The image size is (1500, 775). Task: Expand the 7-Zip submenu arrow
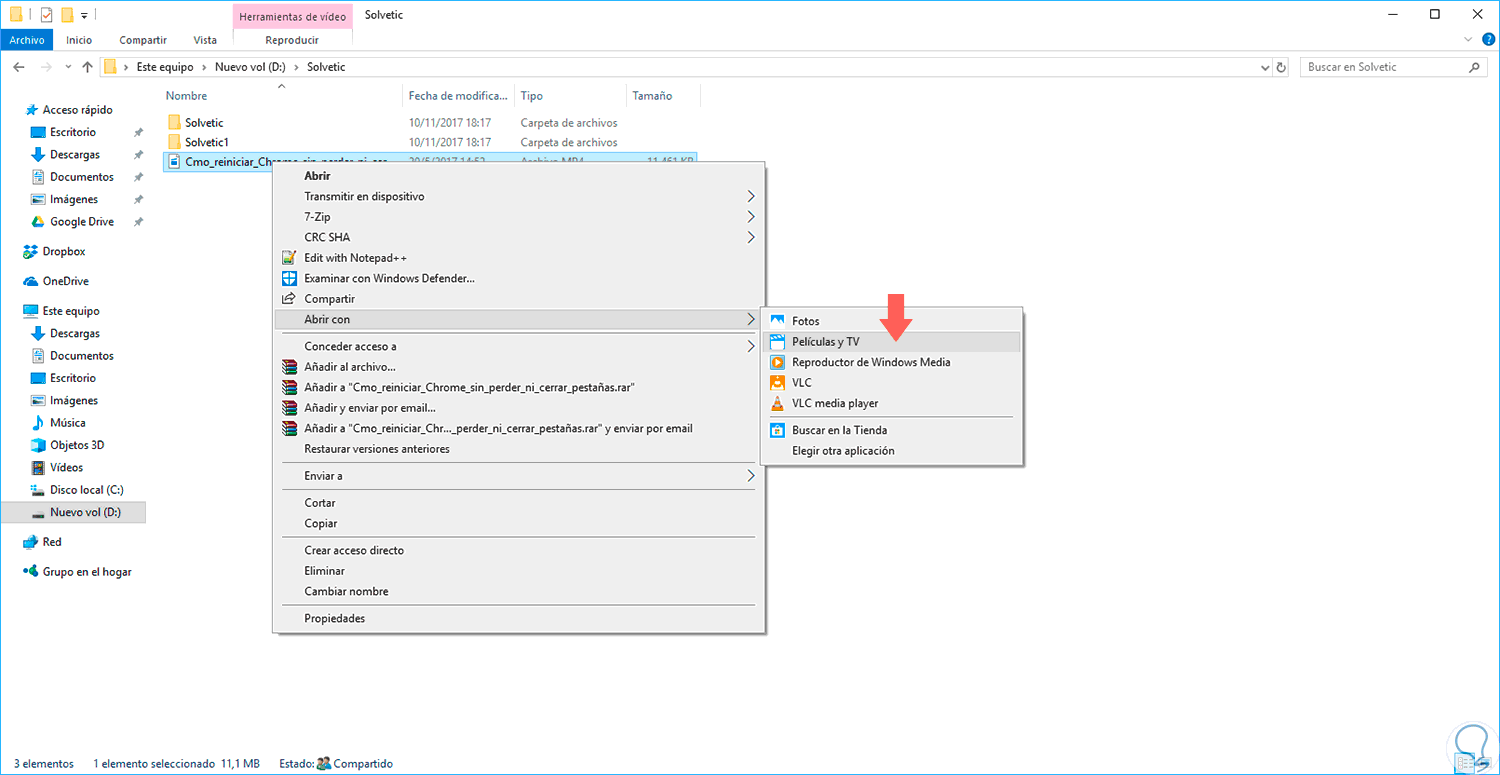tap(751, 217)
